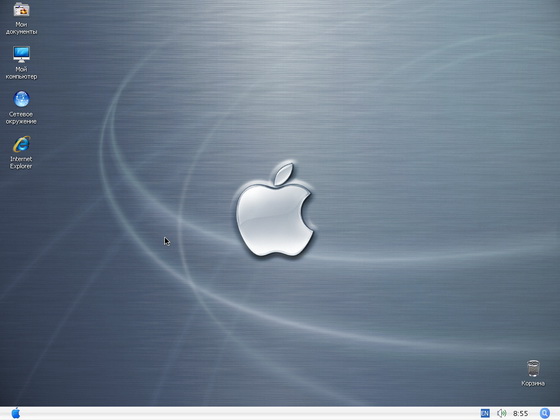Open the Apple-logo Start menu button
The height and width of the screenshot is (420, 560).
16,413
